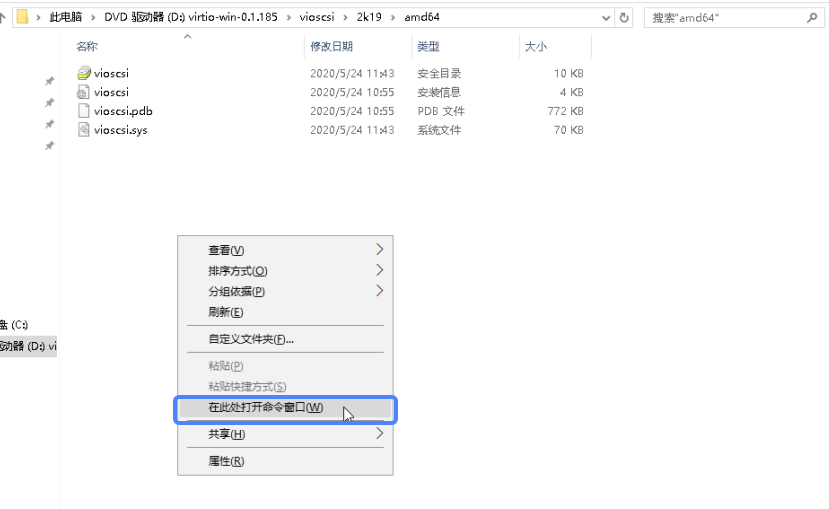The height and width of the screenshot is (509, 829).
Task: Open the 共享(H) submenu
Action: [x=285, y=434]
